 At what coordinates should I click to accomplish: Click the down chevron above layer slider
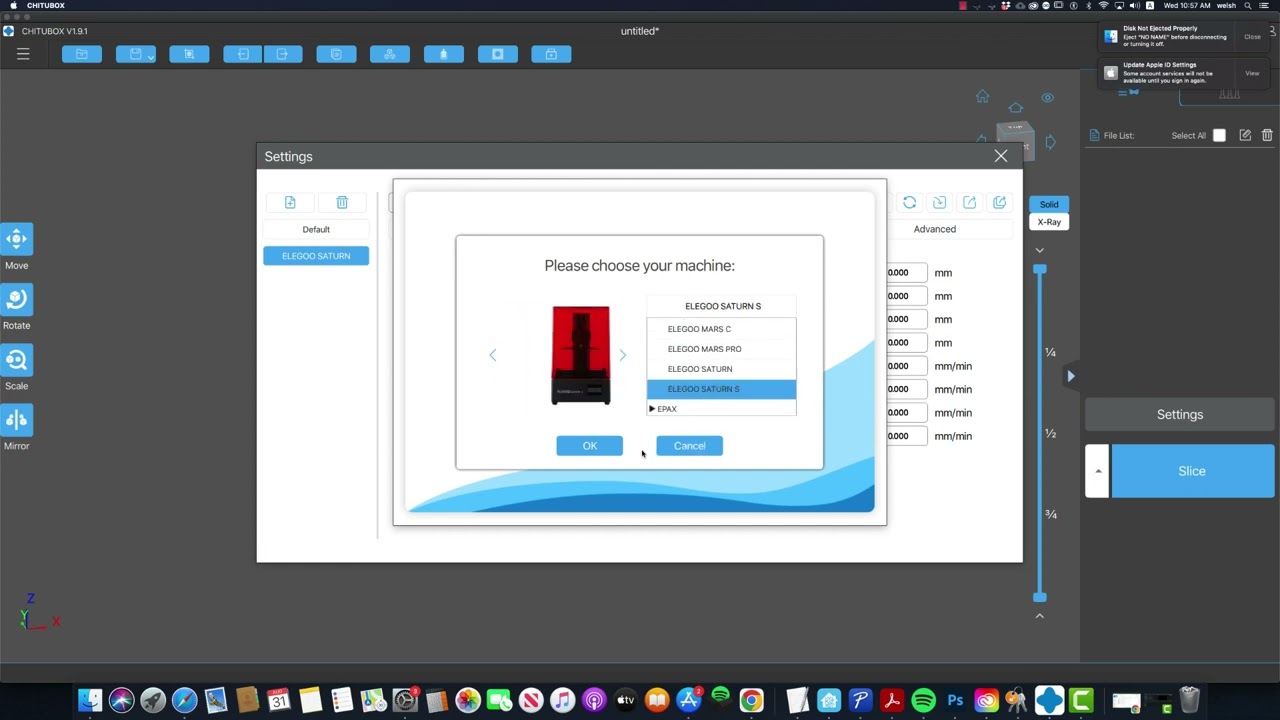1040,250
